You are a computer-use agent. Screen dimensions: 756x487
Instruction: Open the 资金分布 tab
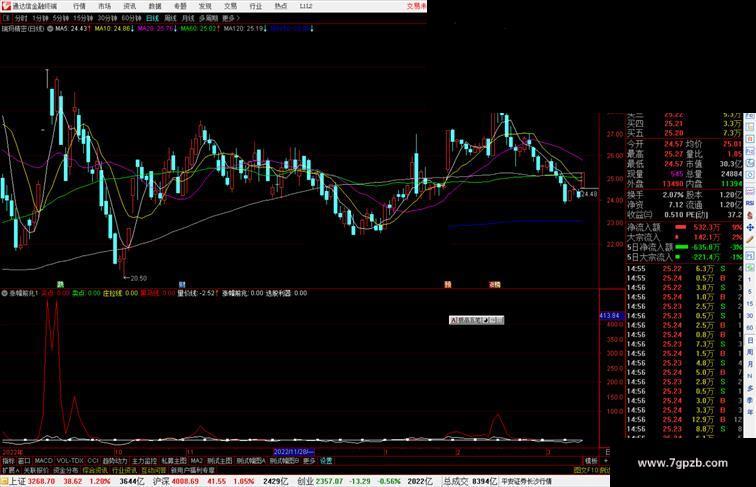pos(66,470)
